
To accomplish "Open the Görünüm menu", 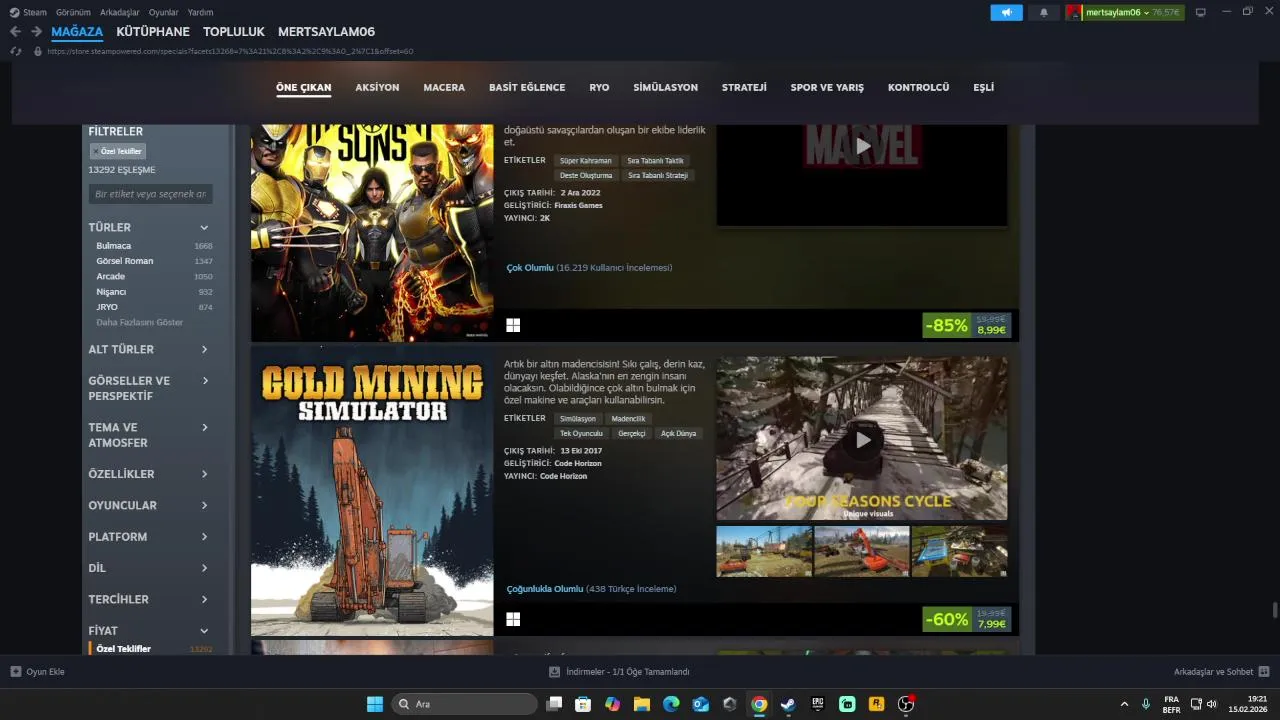I will pos(73,12).
